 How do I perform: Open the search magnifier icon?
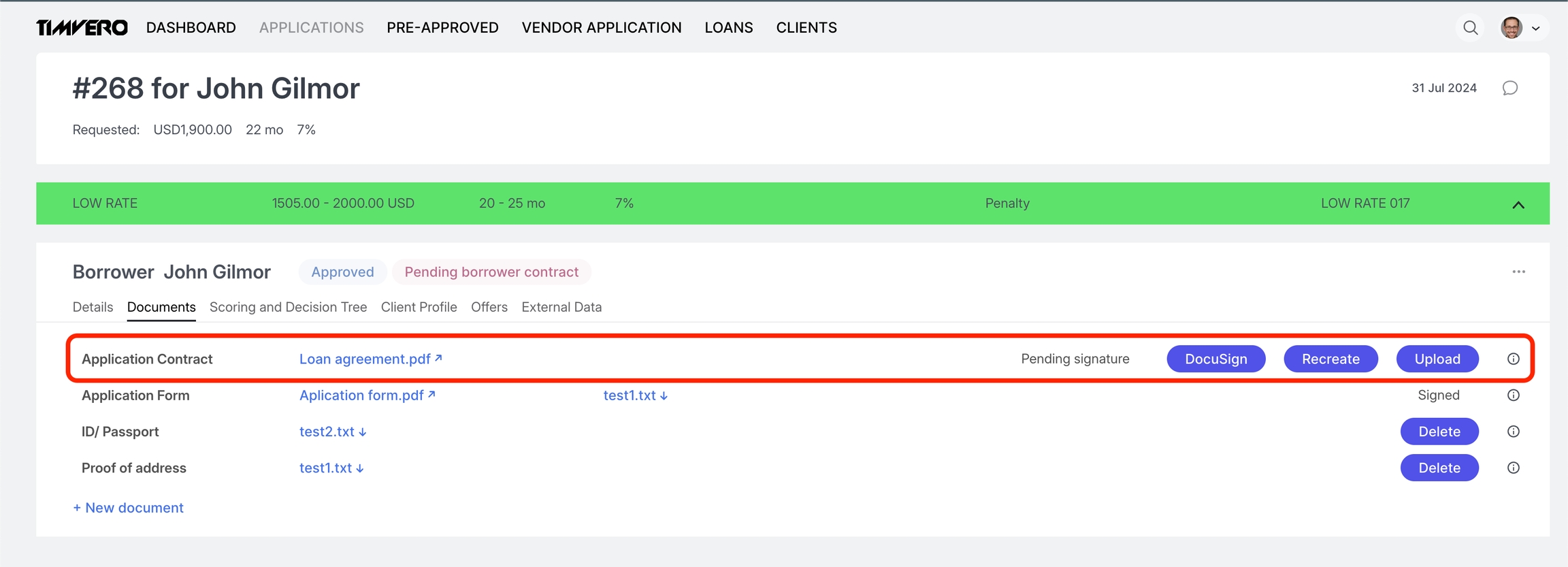(x=1470, y=28)
